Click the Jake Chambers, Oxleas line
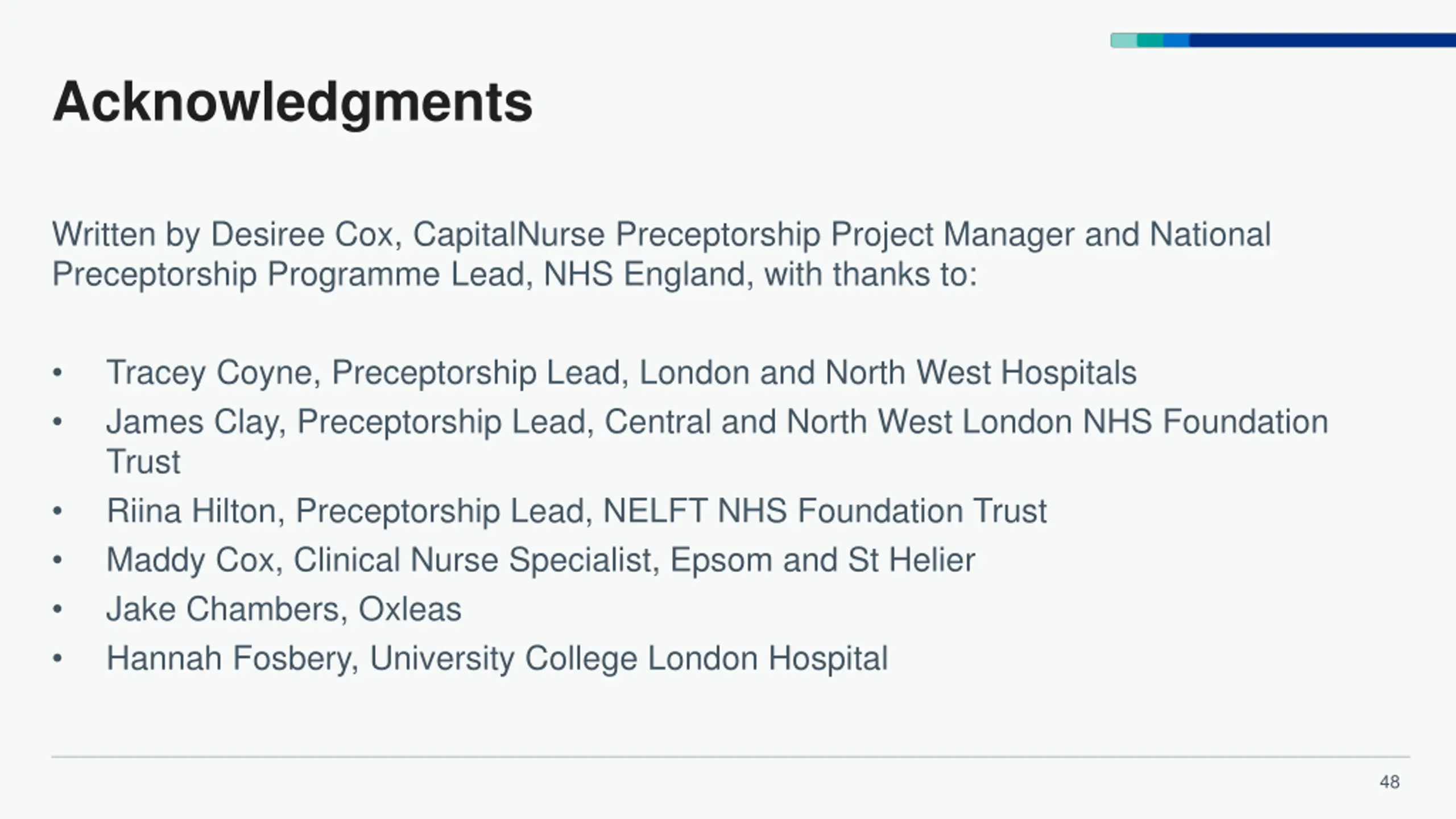 pyautogui.click(x=283, y=609)
